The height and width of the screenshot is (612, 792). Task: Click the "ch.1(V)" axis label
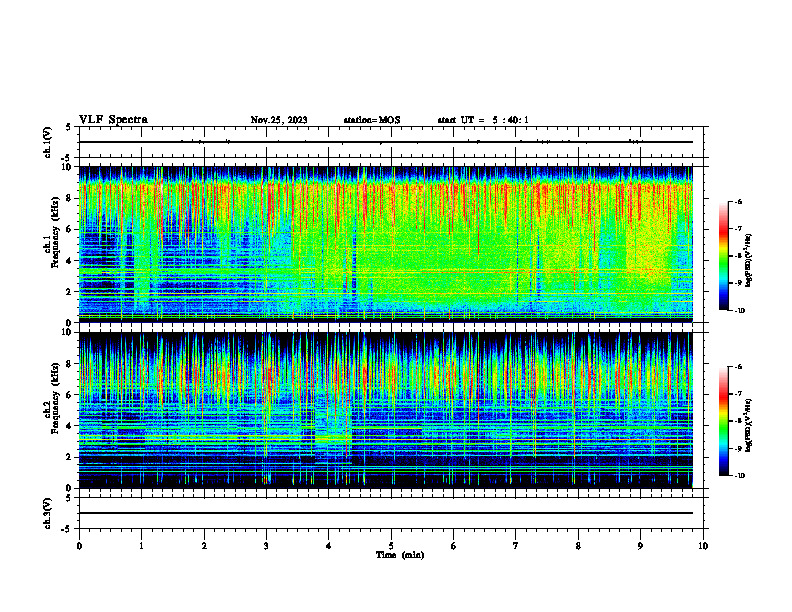[x=48, y=142]
